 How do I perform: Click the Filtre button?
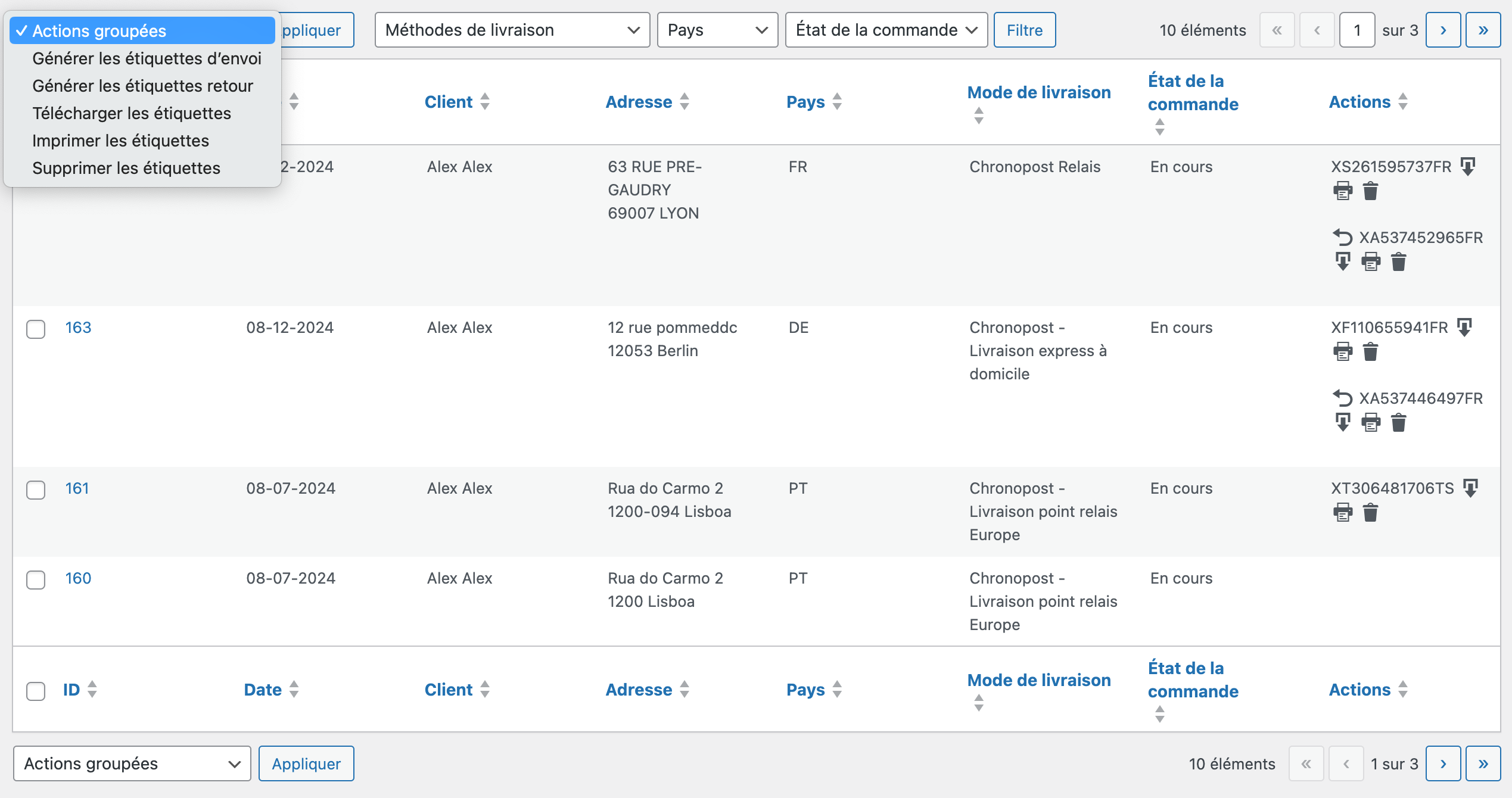click(x=1024, y=30)
